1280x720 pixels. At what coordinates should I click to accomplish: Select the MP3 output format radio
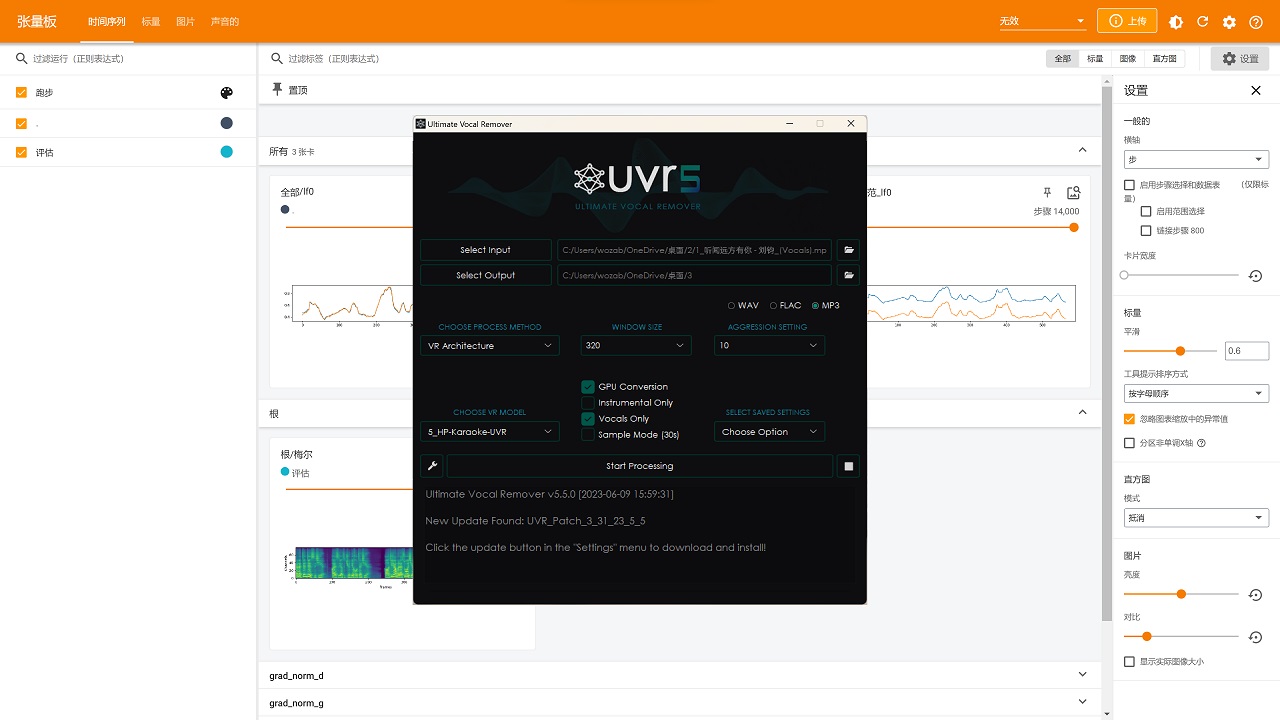tap(815, 306)
